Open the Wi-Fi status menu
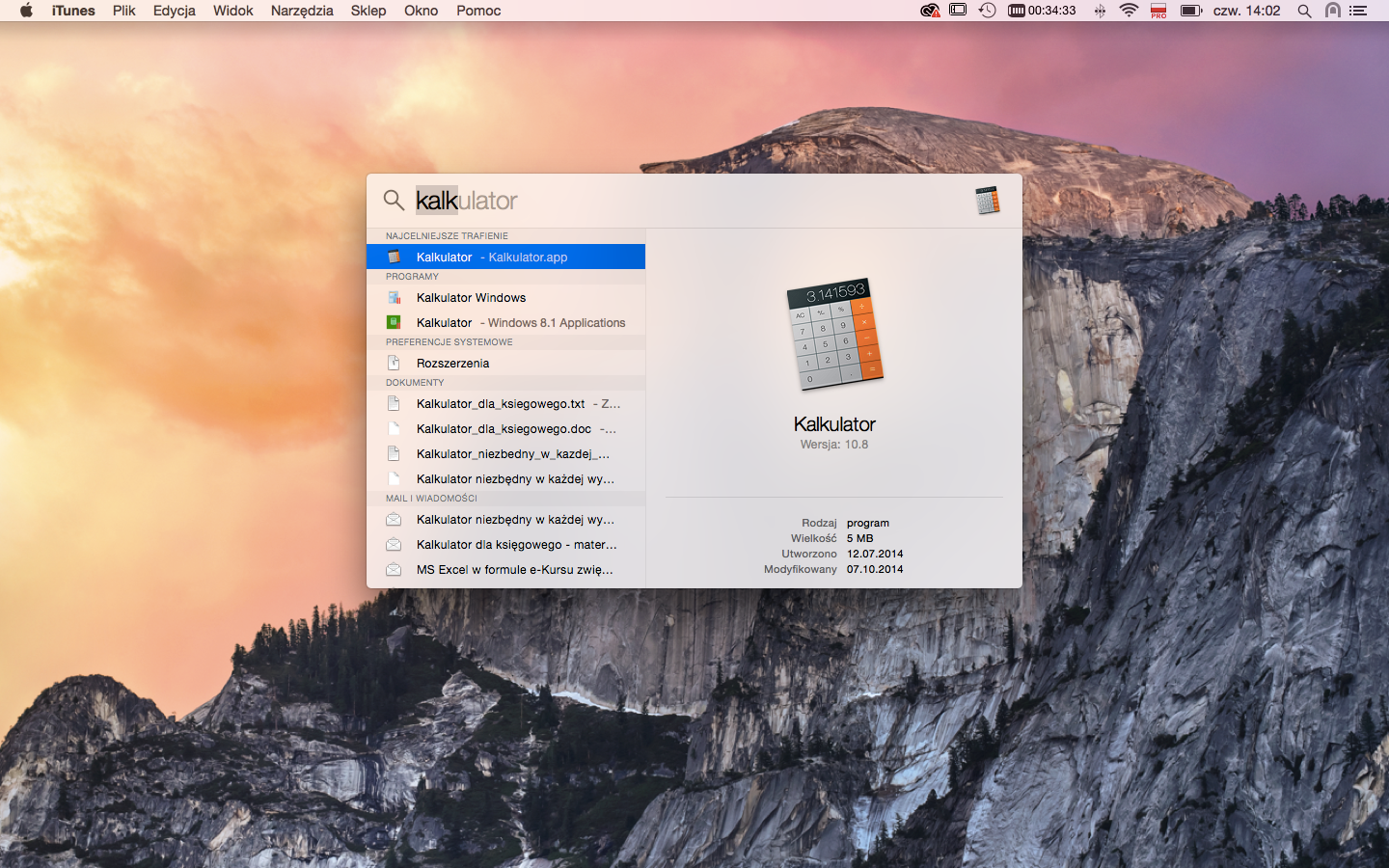Image resolution: width=1389 pixels, height=868 pixels. (1129, 11)
